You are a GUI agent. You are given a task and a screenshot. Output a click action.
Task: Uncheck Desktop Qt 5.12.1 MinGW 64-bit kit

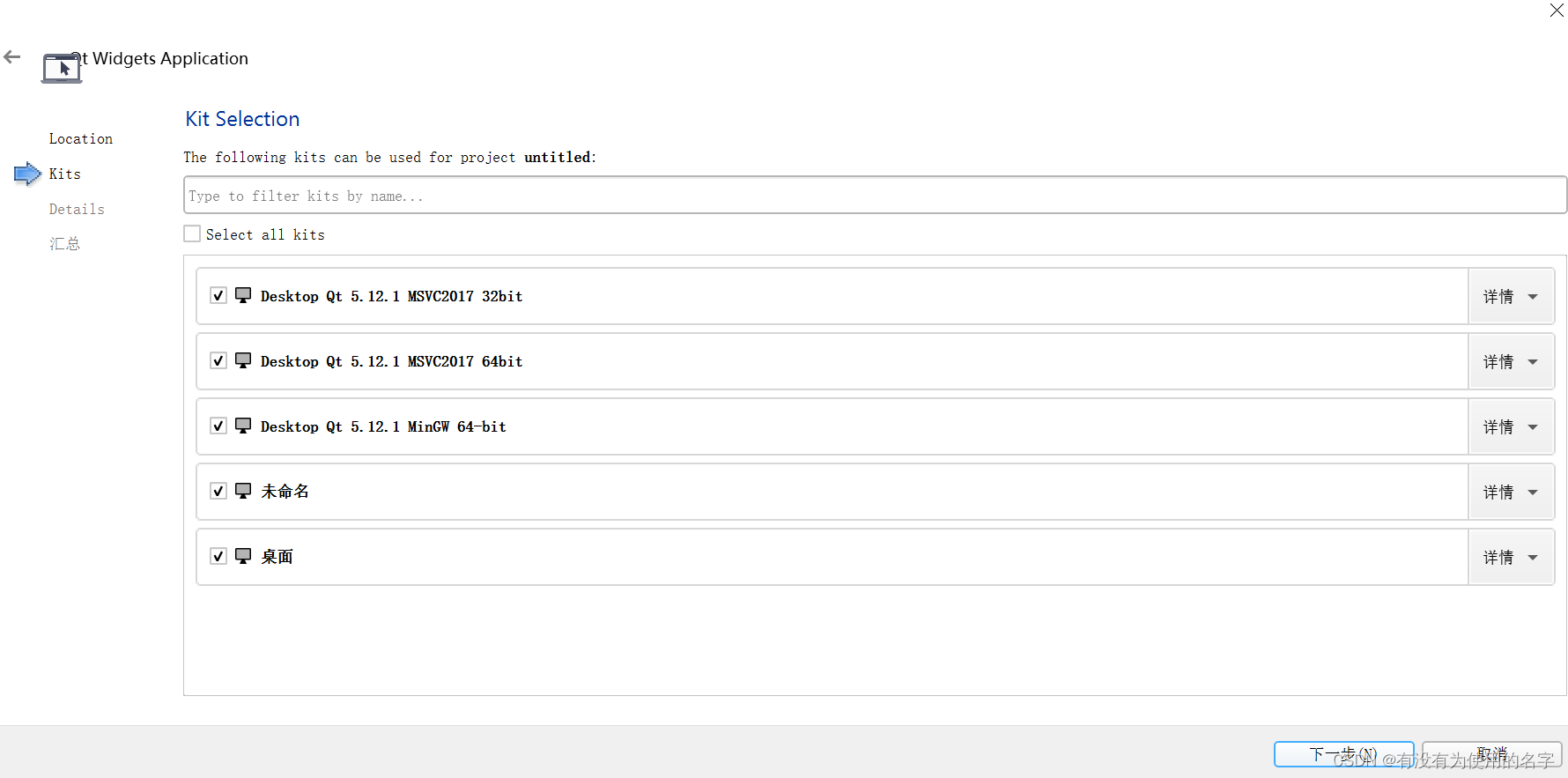(218, 426)
